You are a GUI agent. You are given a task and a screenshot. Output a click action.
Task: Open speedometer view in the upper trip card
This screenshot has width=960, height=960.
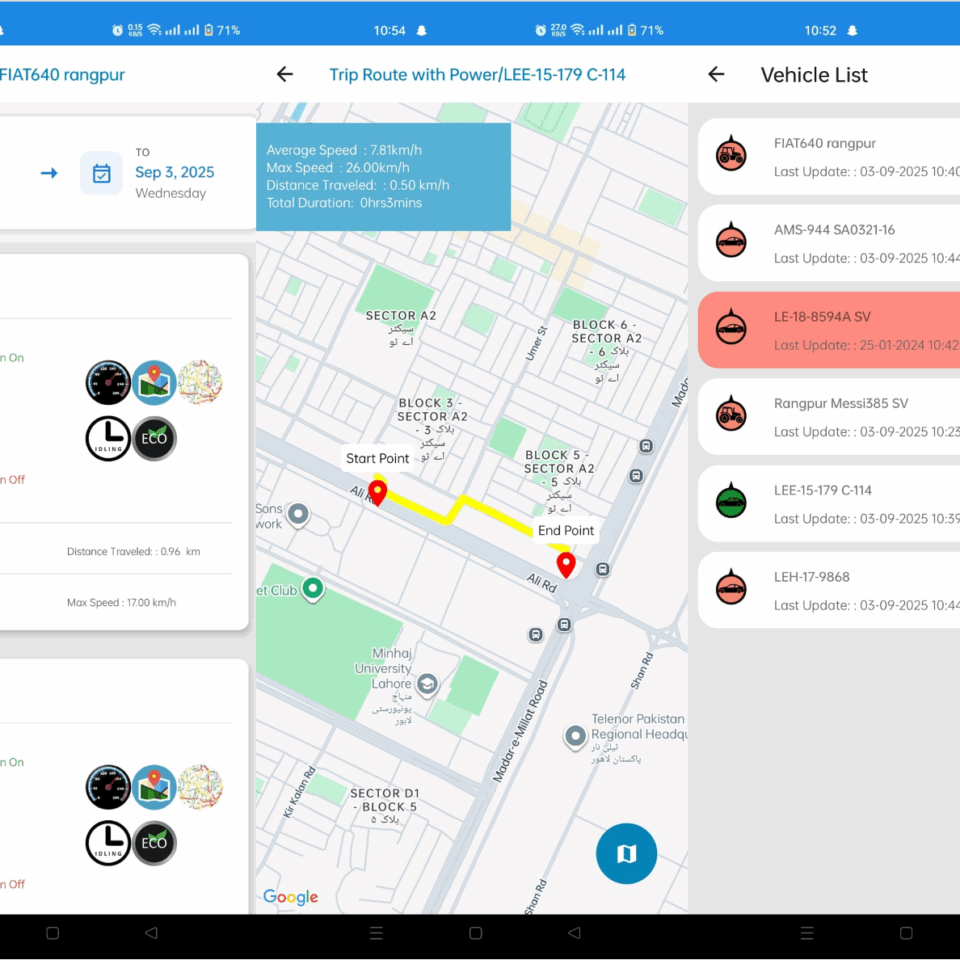click(x=108, y=382)
